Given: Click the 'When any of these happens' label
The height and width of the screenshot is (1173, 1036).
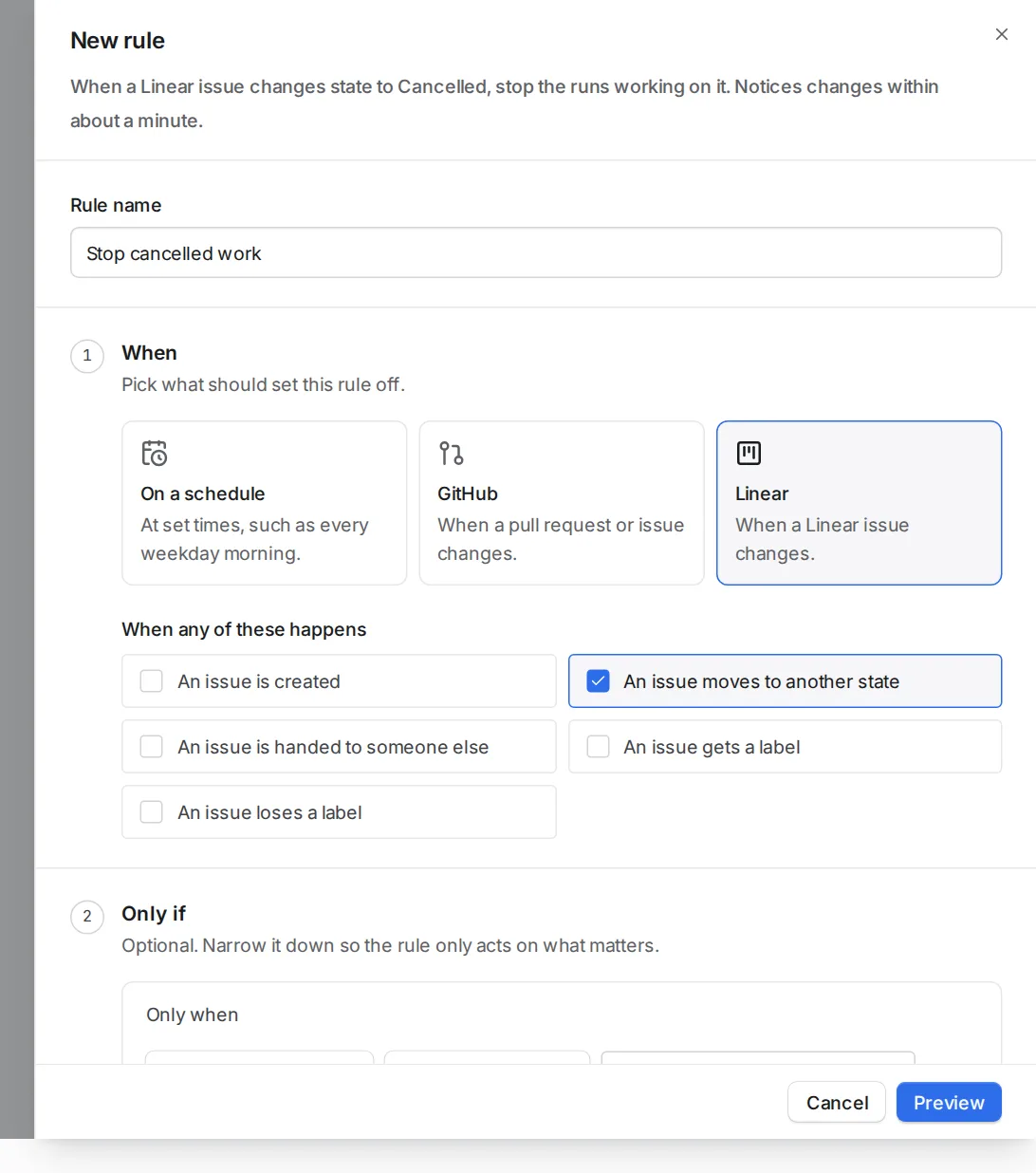Looking at the screenshot, I should 244,629.
